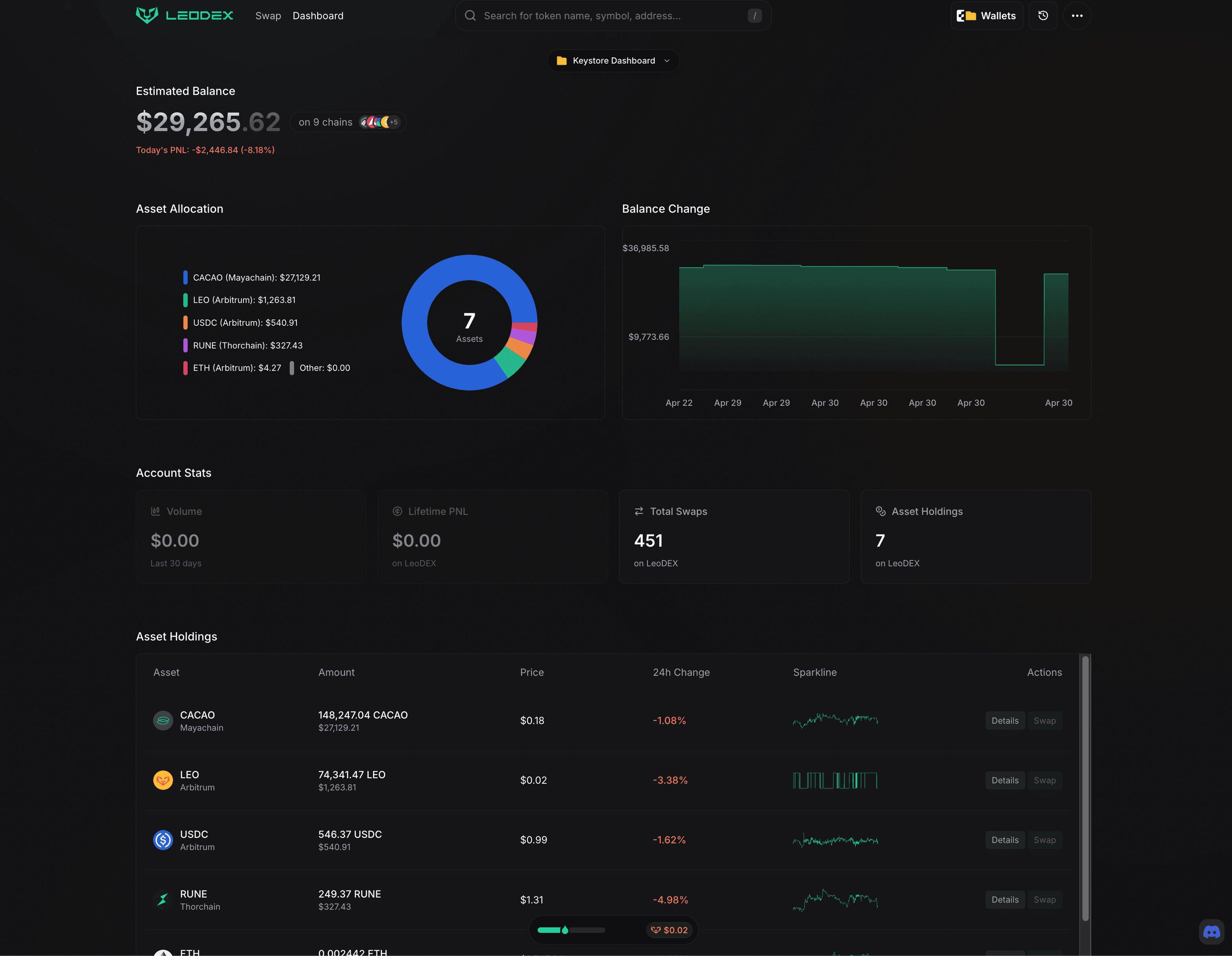Open the Wallets button
1232x956 pixels.
coord(987,16)
